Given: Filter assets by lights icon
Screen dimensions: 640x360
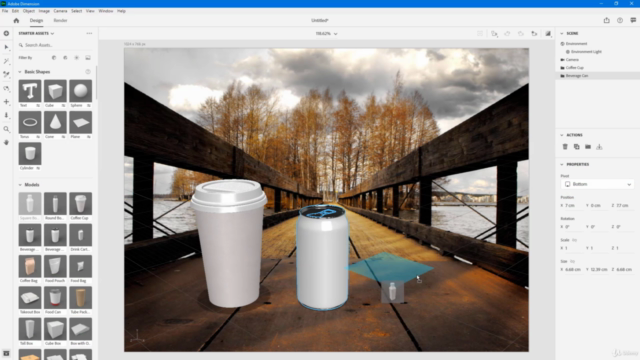Looking at the screenshot, I should point(76,58).
